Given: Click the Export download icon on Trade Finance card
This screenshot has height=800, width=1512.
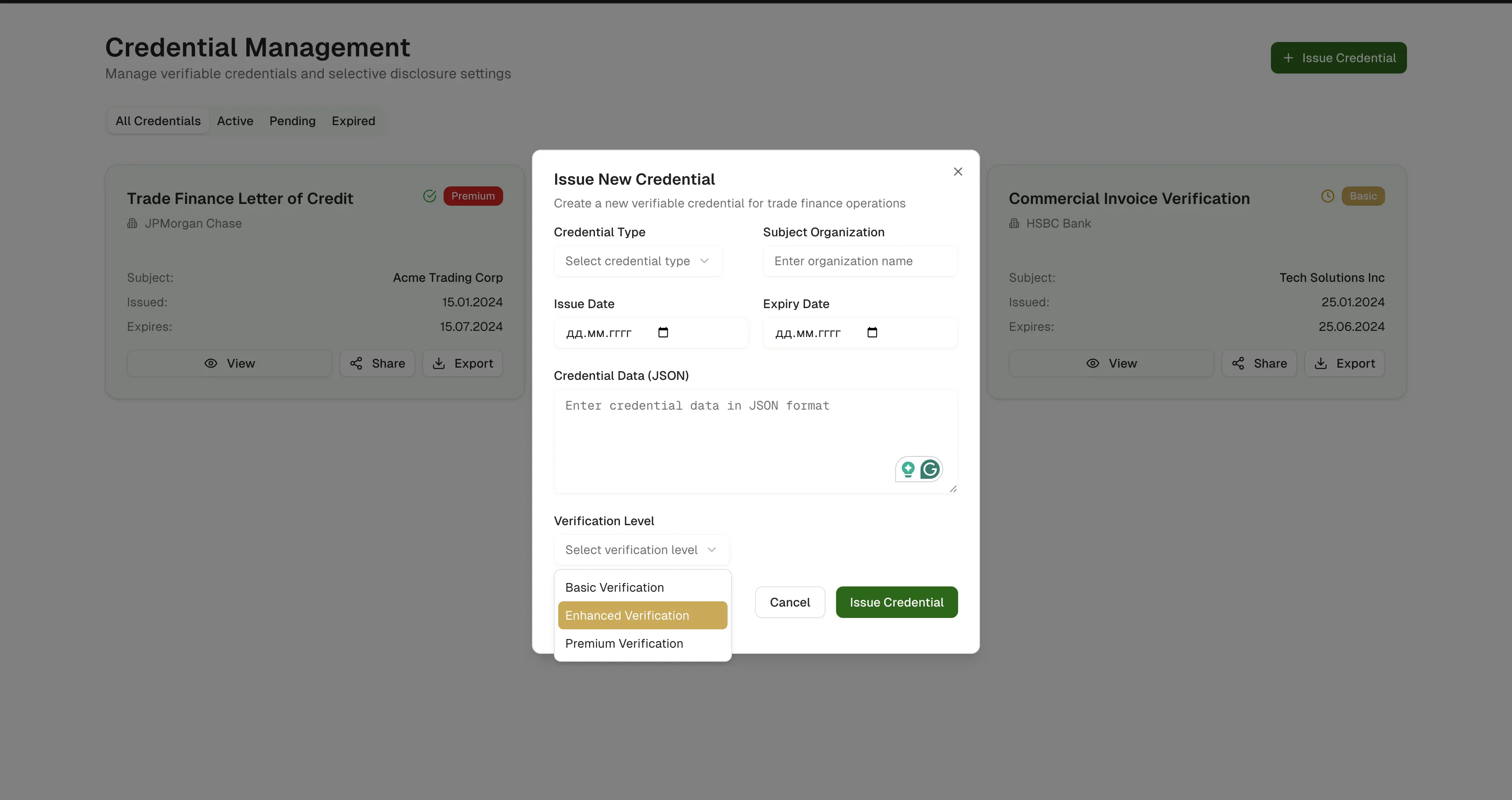Looking at the screenshot, I should point(439,363).
